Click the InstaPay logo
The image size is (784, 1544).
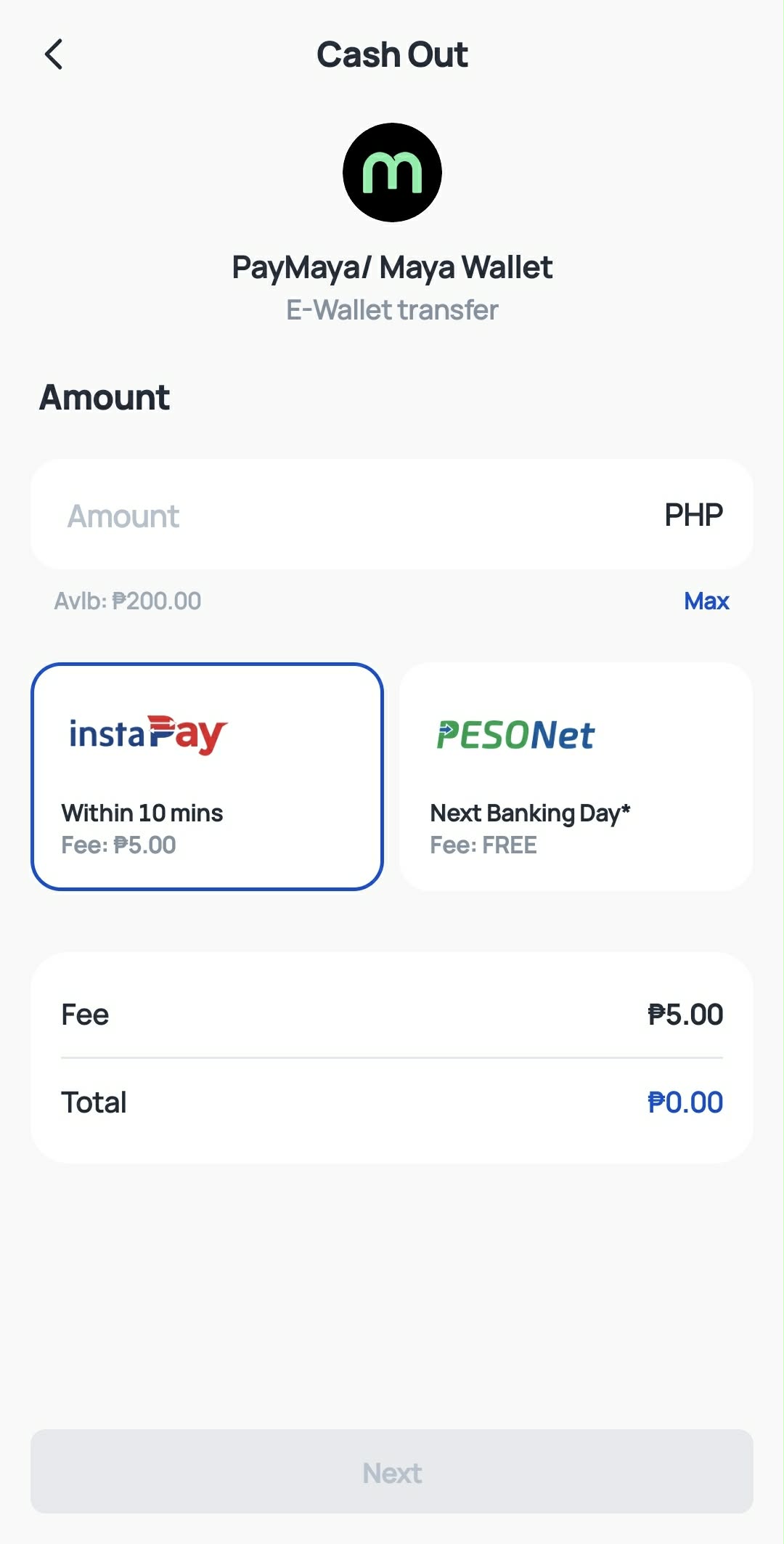pyautogui.click(x=148, y=734)
